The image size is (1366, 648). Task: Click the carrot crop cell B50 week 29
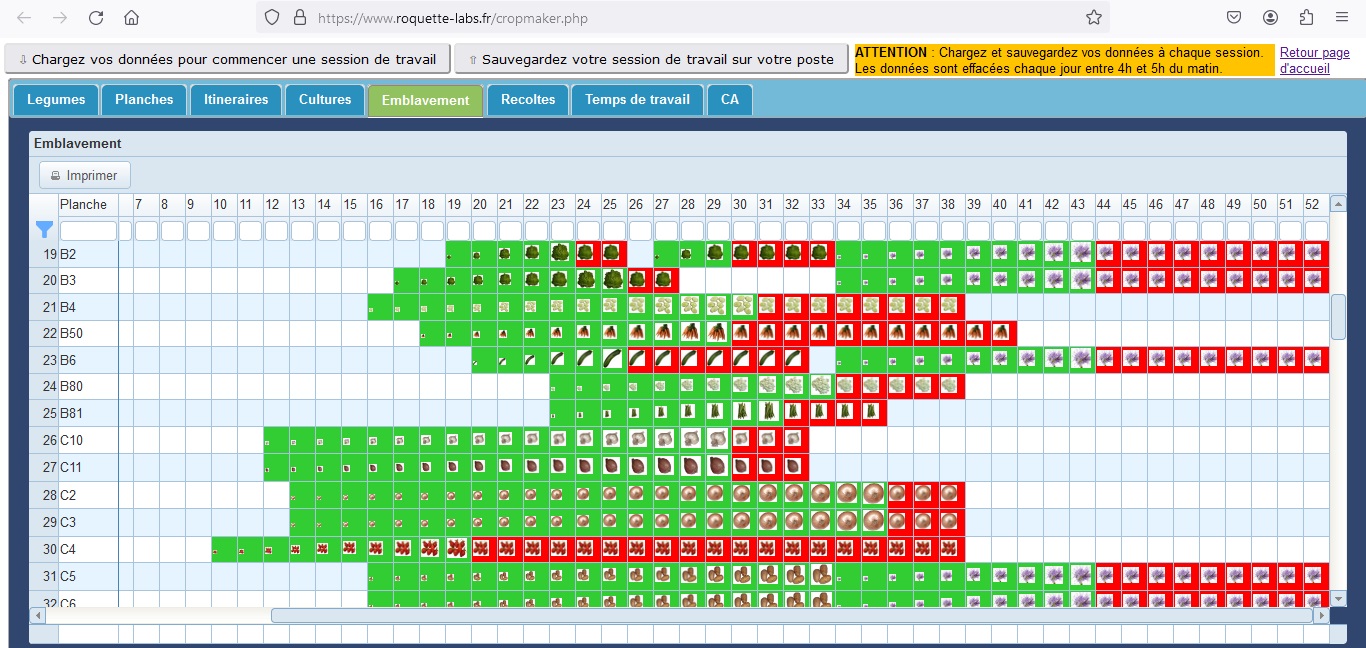point(718,332)
